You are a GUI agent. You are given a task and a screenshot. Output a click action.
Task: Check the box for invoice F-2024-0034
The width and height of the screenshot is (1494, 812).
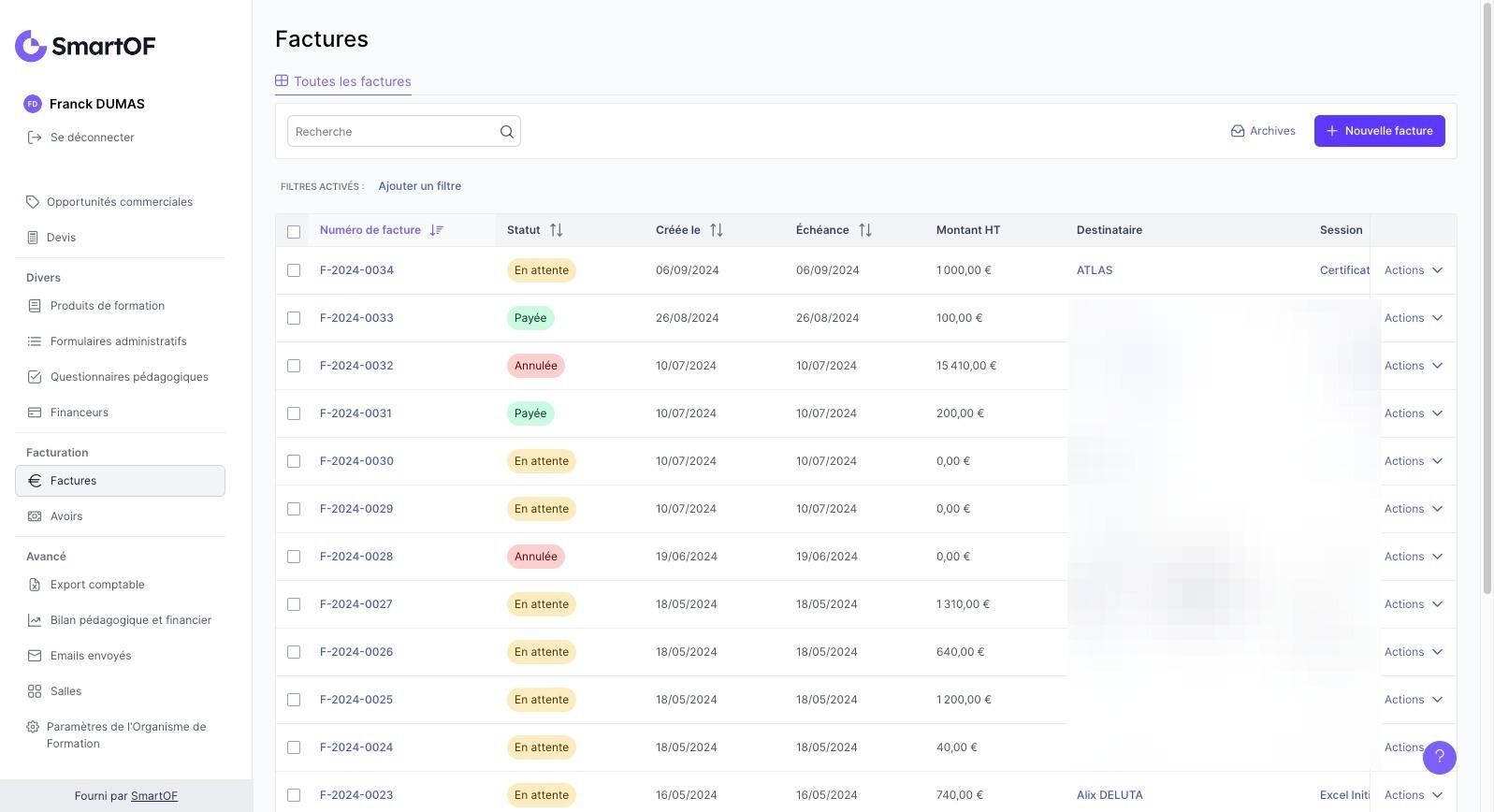pos(294,270)
